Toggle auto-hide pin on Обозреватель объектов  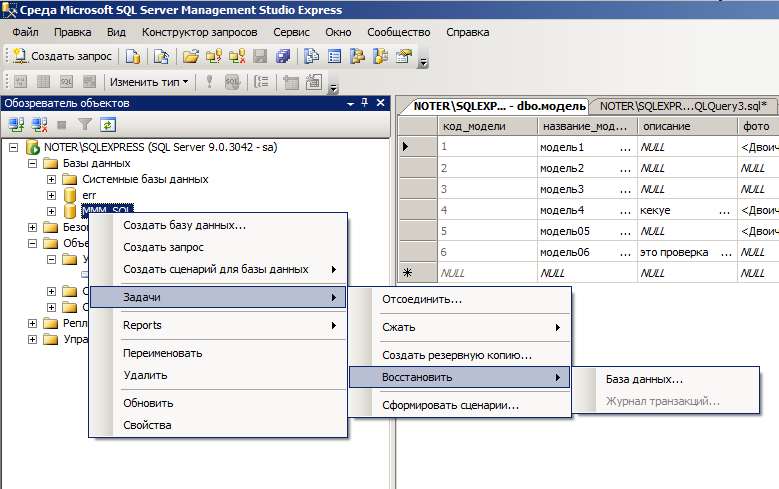(x=365, y=102)
